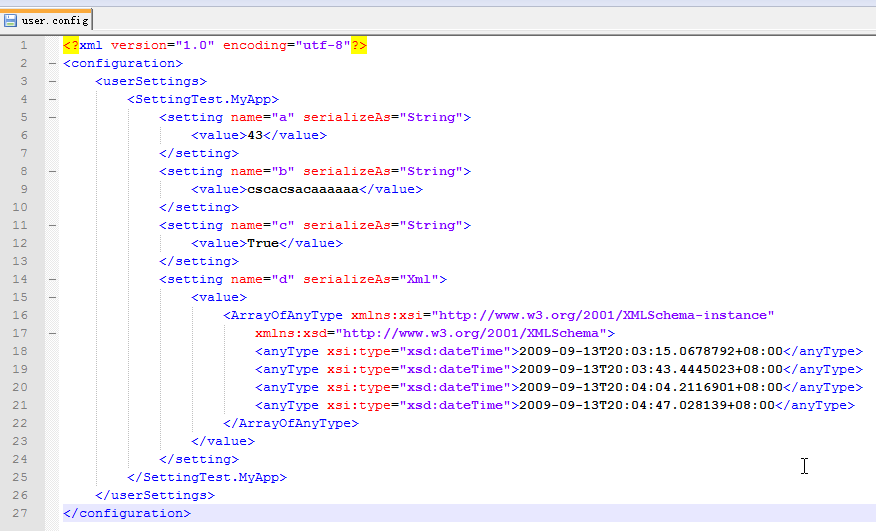This screenshot has height=531, width=876.
Task: Click the closing </userSettings> tag
Action: tap(155, 495)
